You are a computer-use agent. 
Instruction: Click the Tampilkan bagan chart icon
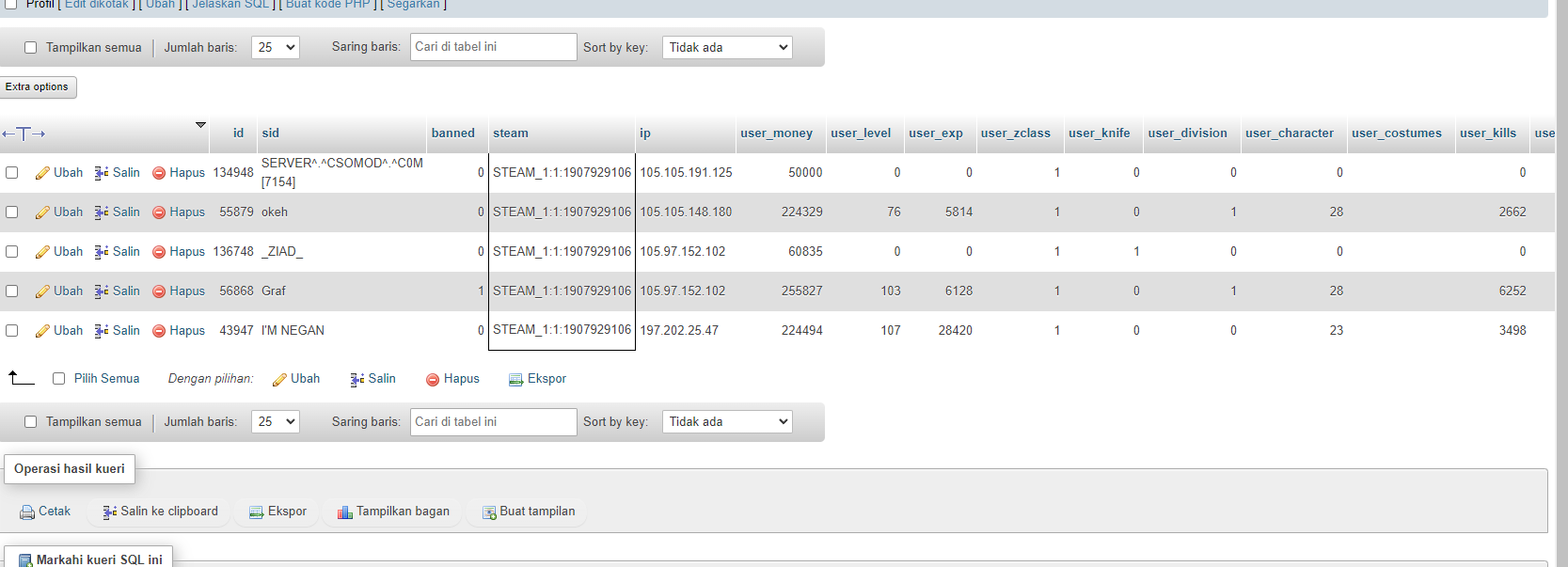pos(344,512)
